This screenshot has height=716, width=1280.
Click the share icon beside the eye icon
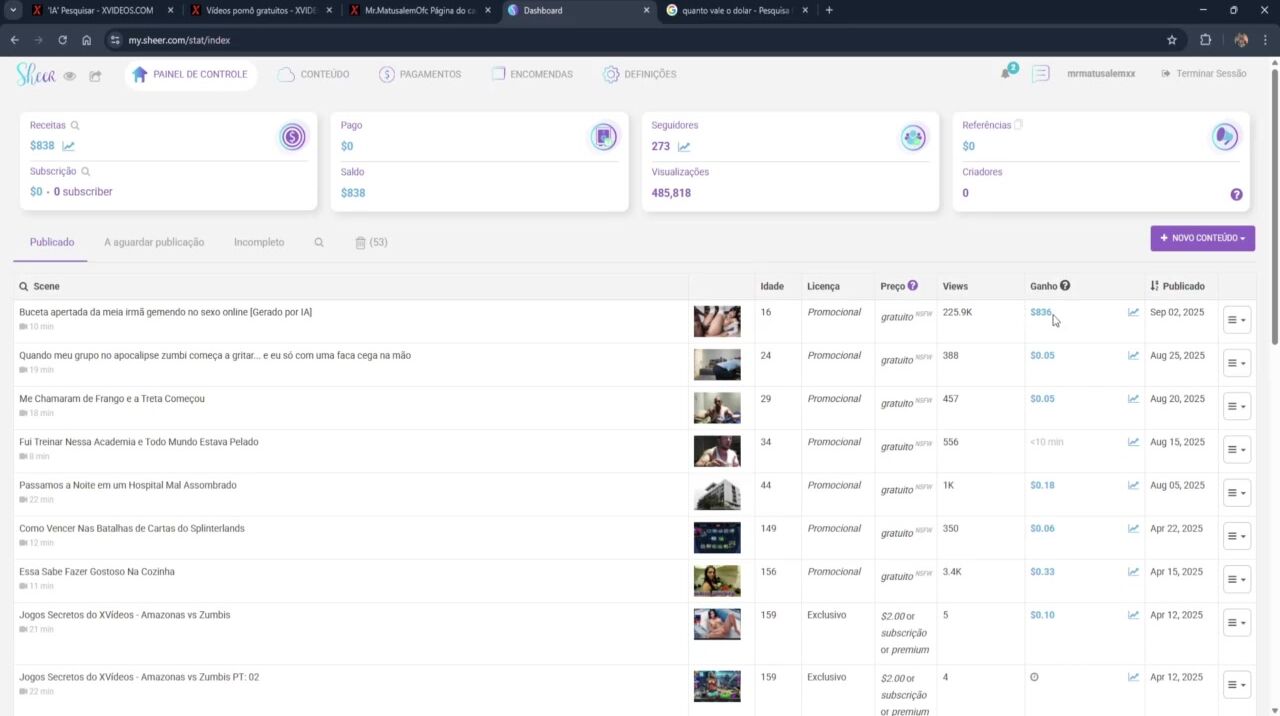pos(95,76)
